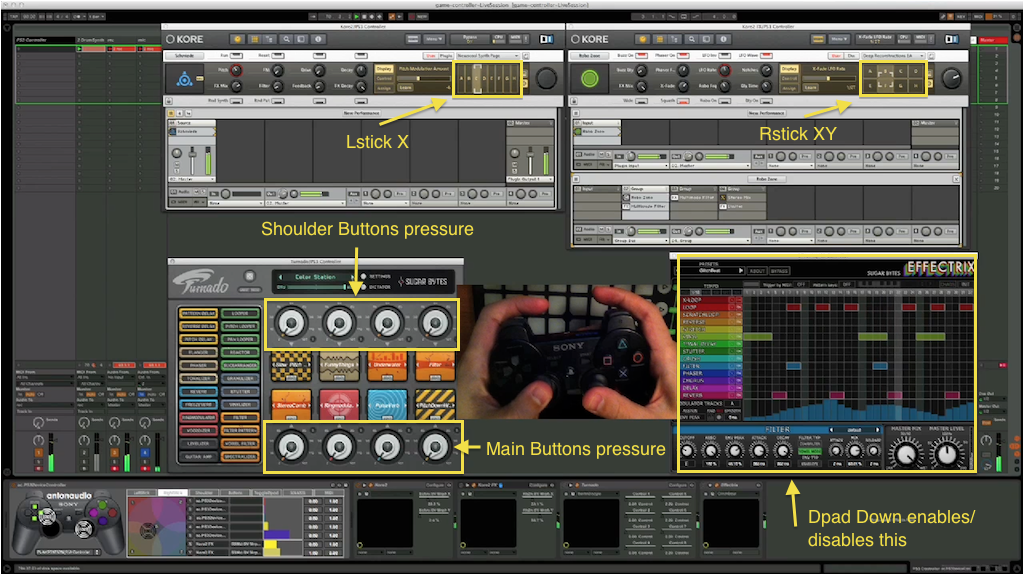Viewport: 1024px width, 575px height.
Task: Select the StereoComb effect slot in Turnado
Action: [291, 404]
